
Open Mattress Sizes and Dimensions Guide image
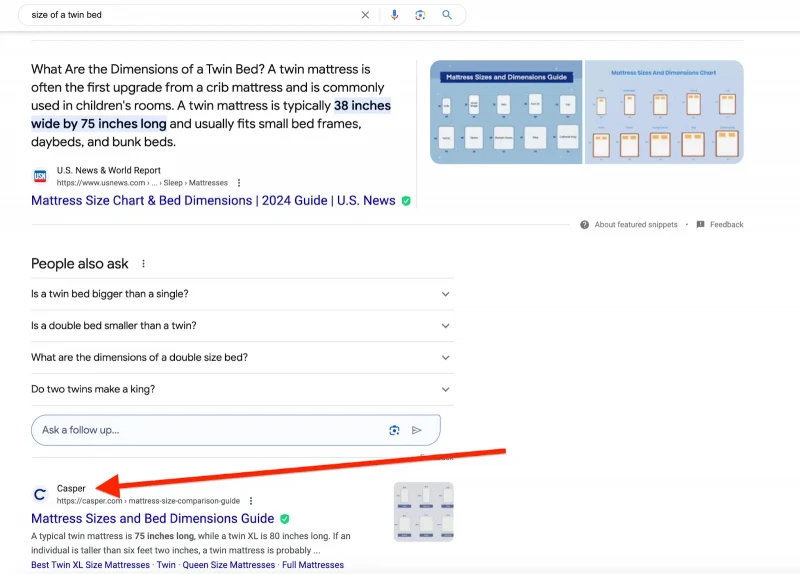coord(506,112)
